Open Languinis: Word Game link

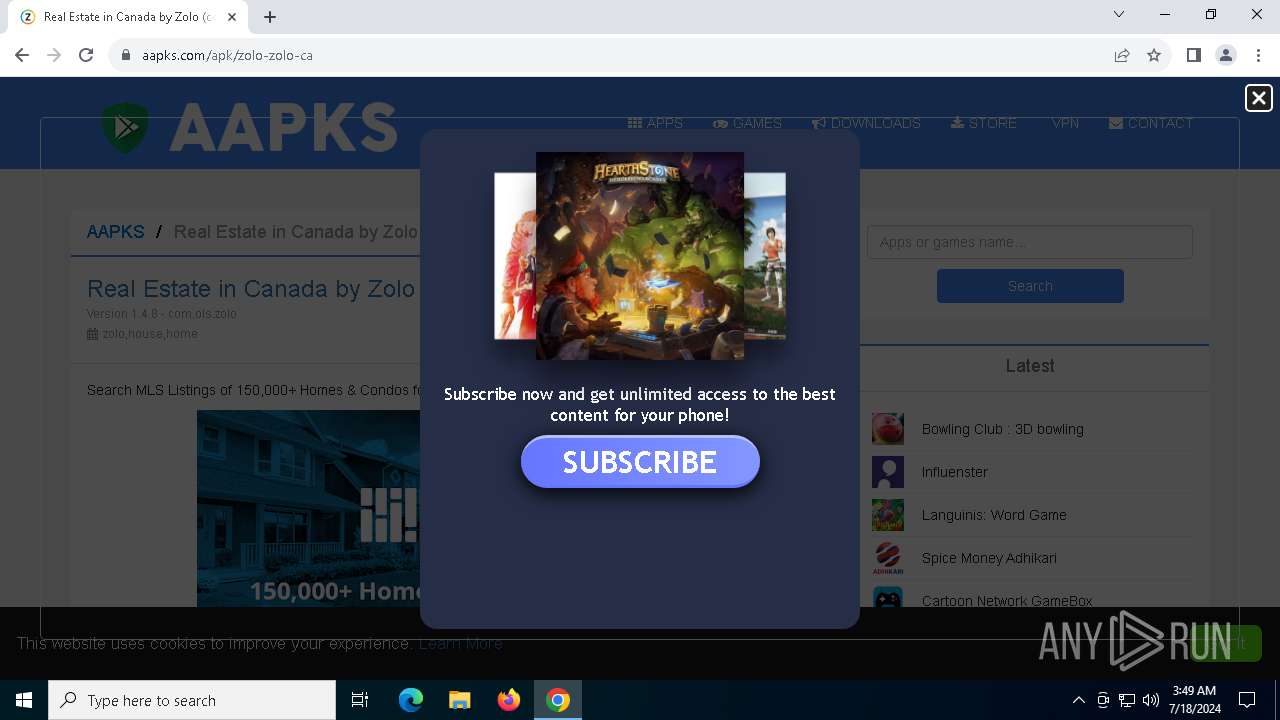click(x=994, y=515)
